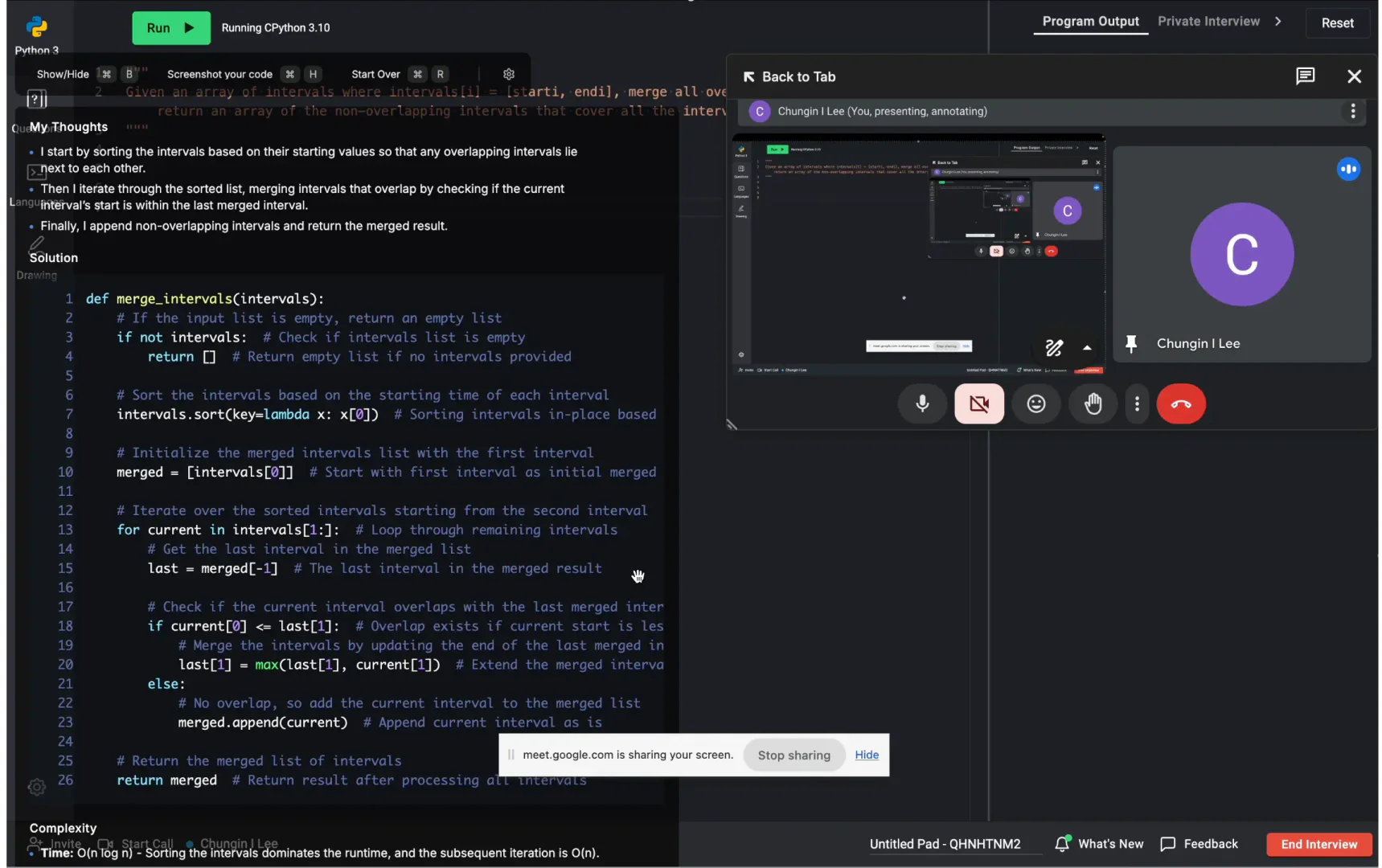
Task: Open the emoji reactions button
Action: click(1035, 403)
